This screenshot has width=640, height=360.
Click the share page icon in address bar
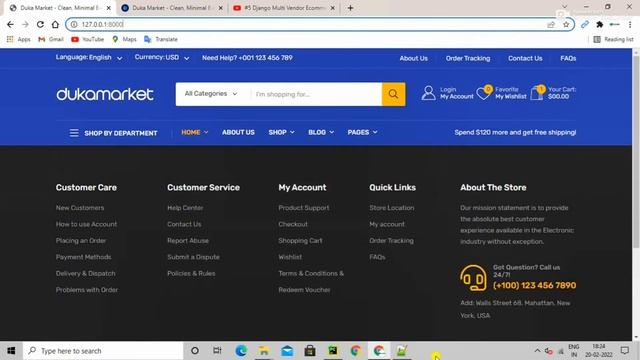click(551, 24)
